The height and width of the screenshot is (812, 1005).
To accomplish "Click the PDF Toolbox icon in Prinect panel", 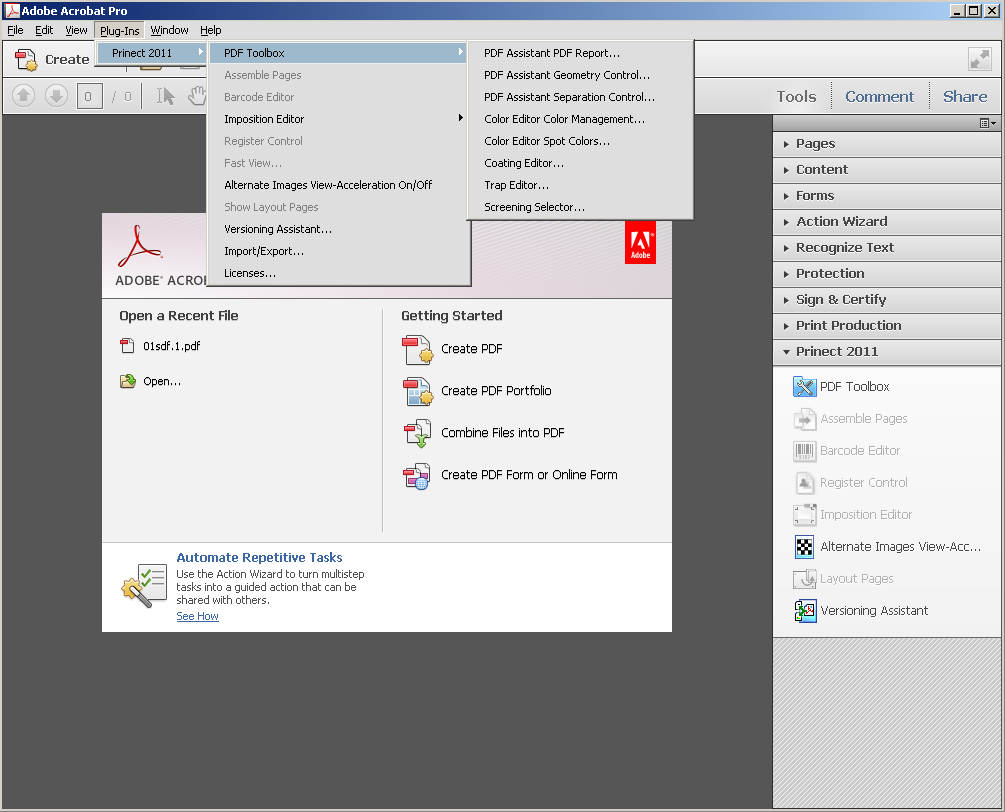I will tap(804, 386).
